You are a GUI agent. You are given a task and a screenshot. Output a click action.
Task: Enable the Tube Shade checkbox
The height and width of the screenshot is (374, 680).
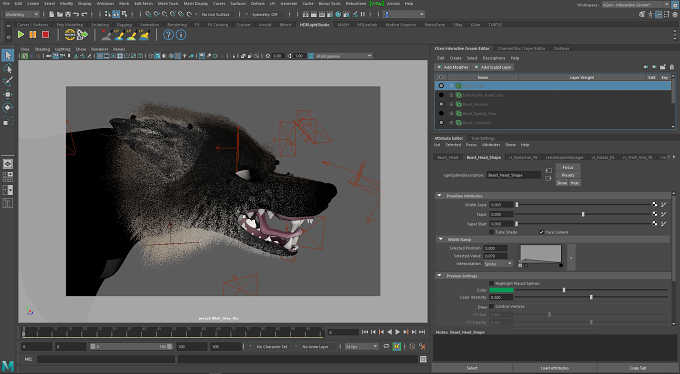(x=491, y=232)
